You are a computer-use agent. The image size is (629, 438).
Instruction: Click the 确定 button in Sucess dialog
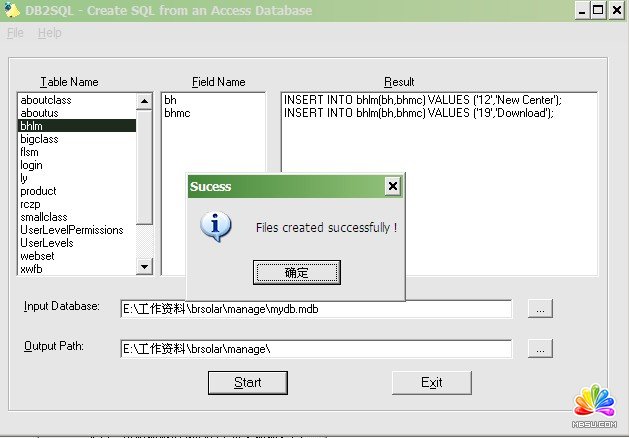pos(297,272)
